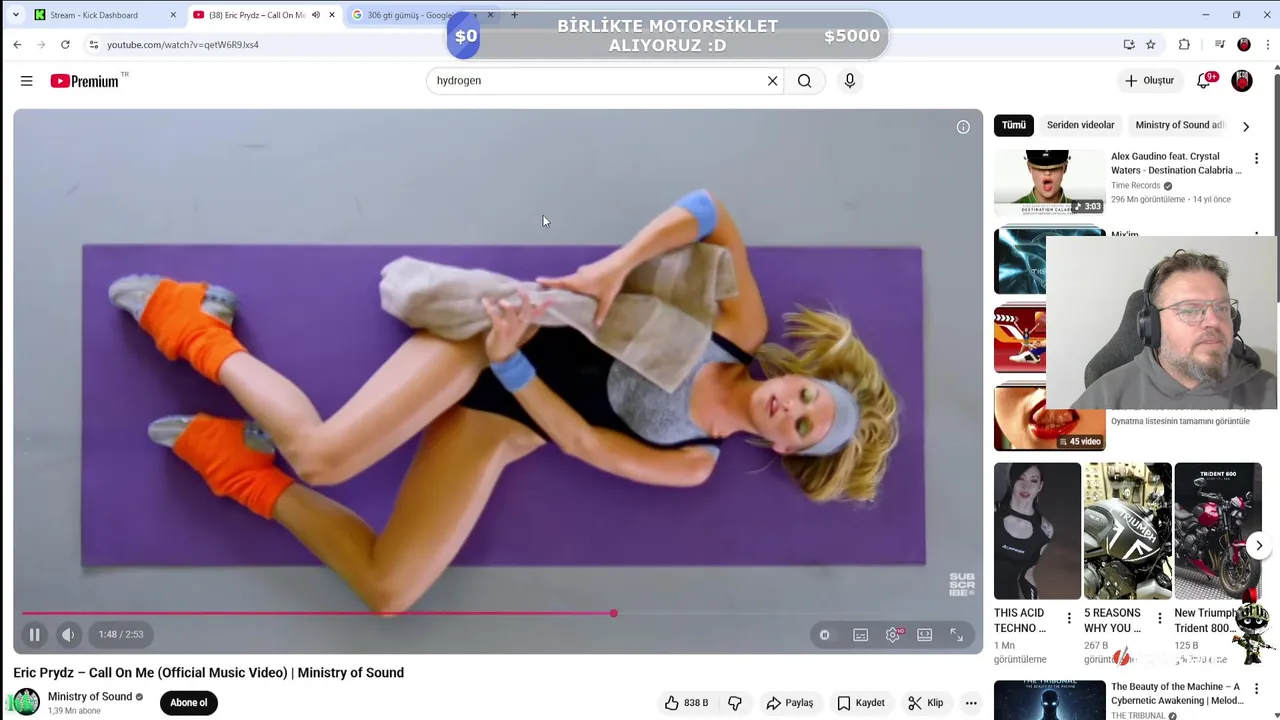Select the Ministry of Sound chip

tap(1180, 125)
